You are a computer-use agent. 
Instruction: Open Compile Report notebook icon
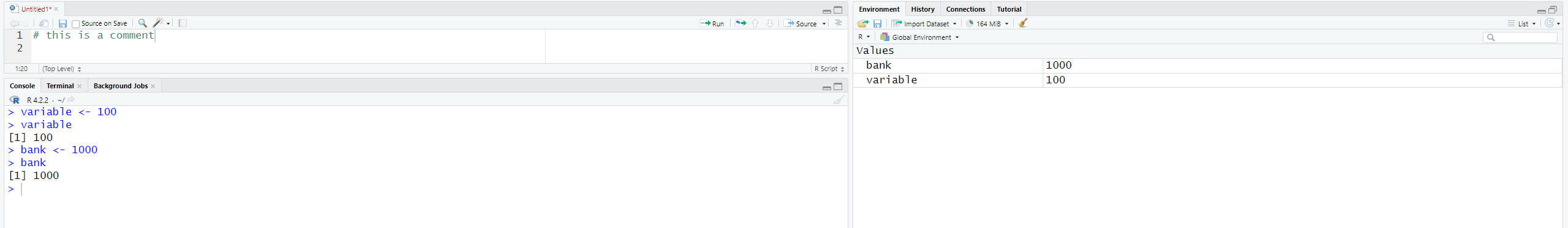[183, 23]
